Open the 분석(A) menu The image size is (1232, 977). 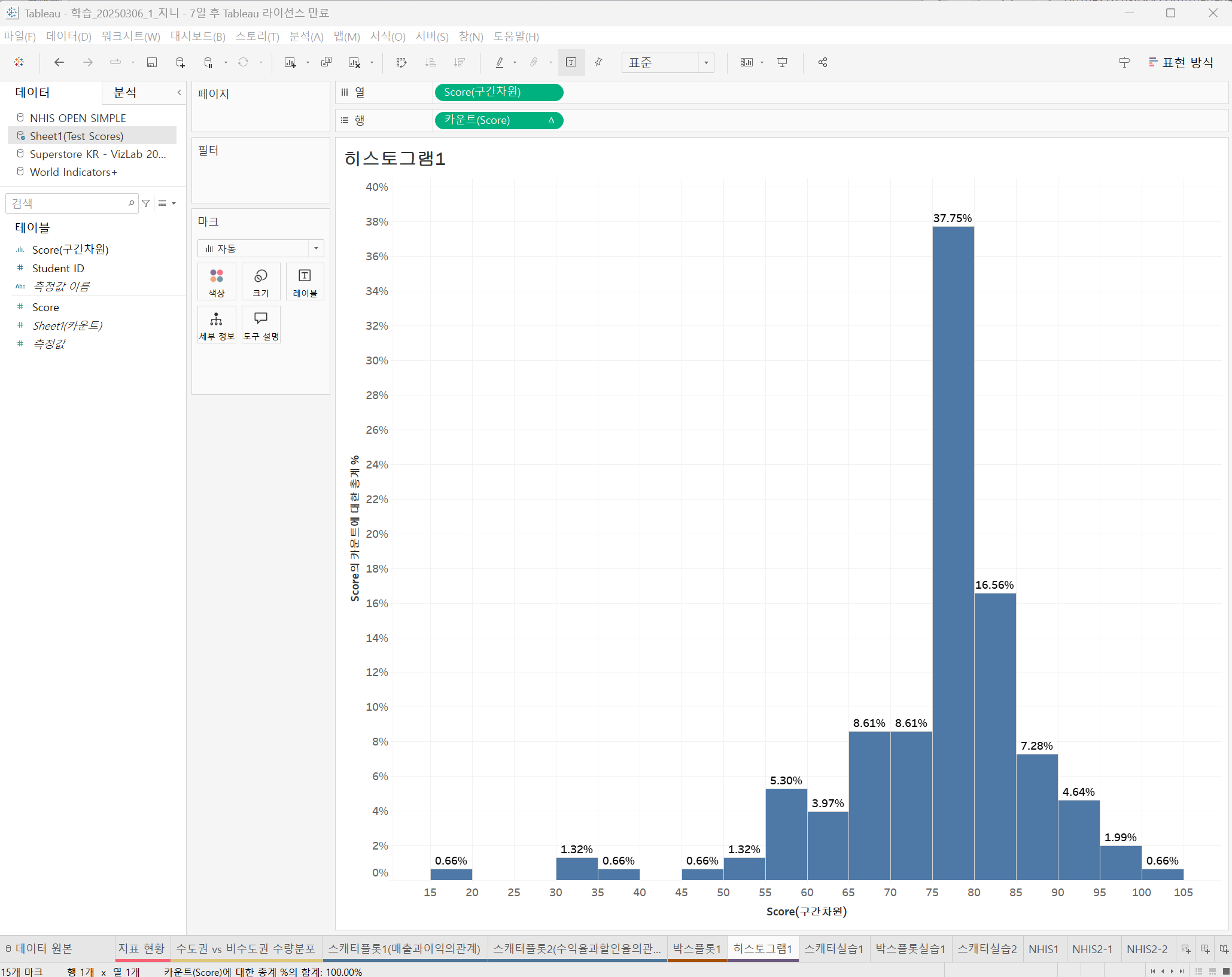306,36
